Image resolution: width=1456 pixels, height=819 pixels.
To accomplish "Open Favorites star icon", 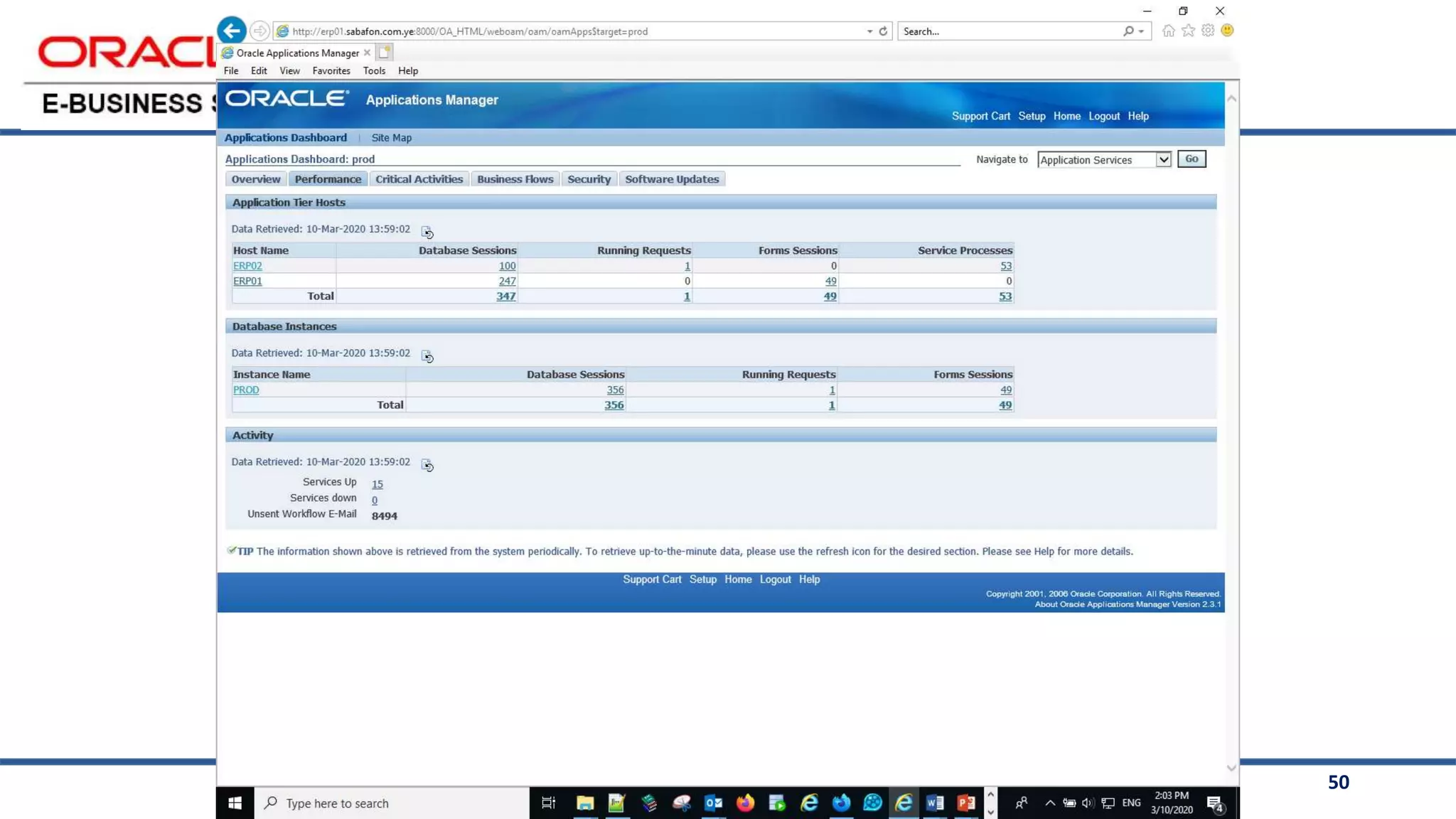I will pyautogui.click(x=1188, y=31).
